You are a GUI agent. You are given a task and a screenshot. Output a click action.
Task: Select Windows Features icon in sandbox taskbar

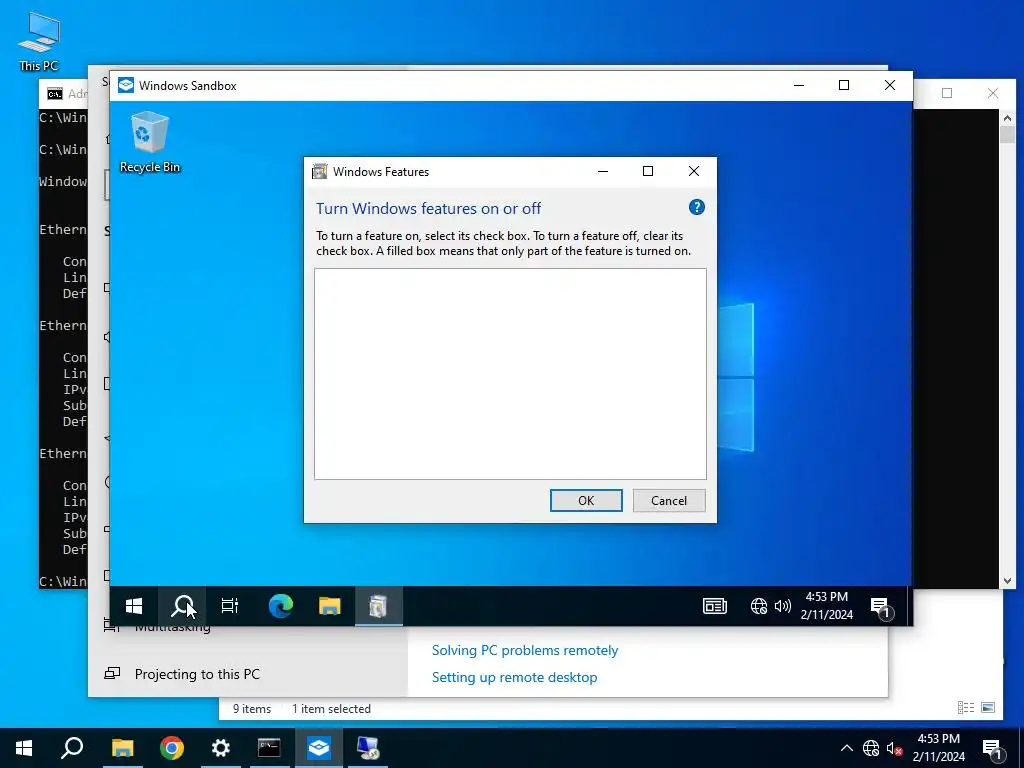(378, 606)
